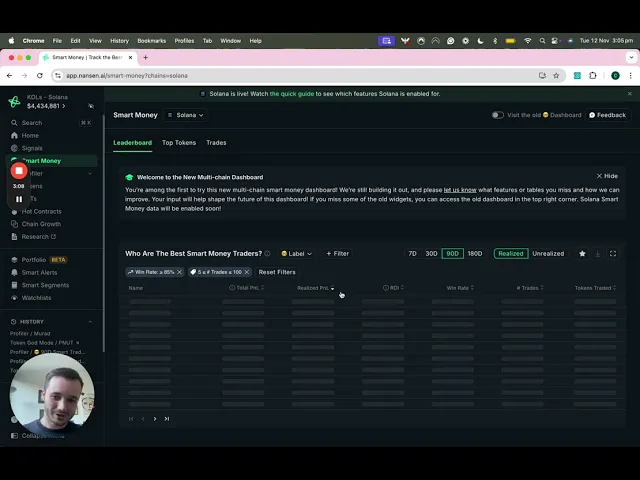Pause the screen recording
Screen dimensions: 640x480
pyautogui.click(x=19, y=199)
